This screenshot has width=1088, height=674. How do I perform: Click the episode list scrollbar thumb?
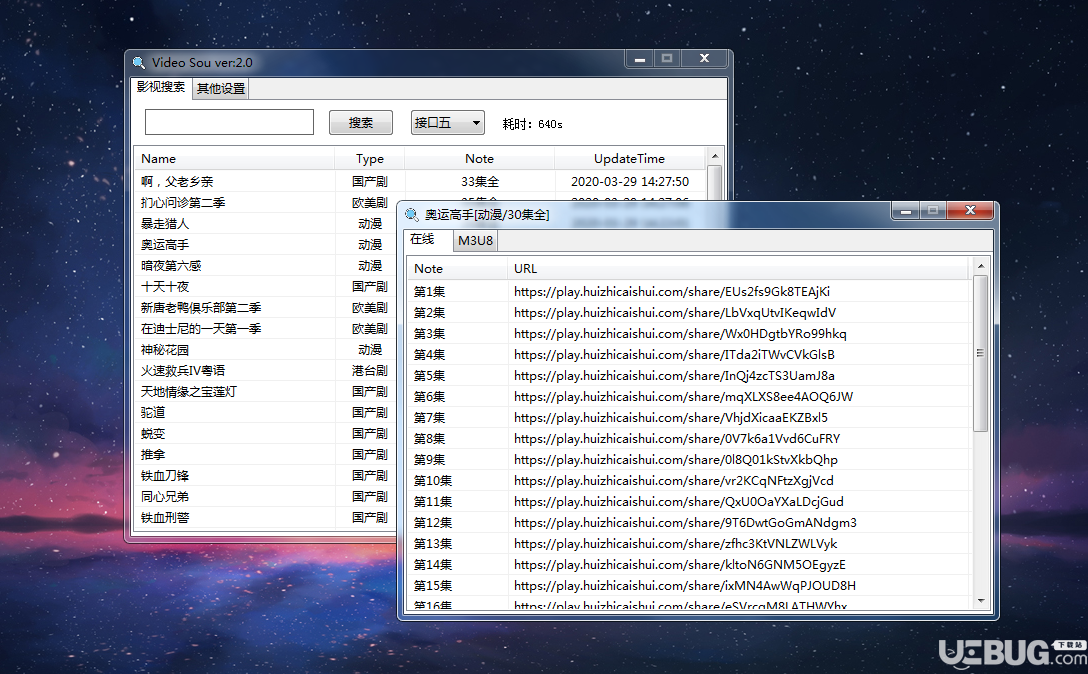pos(980,353)
